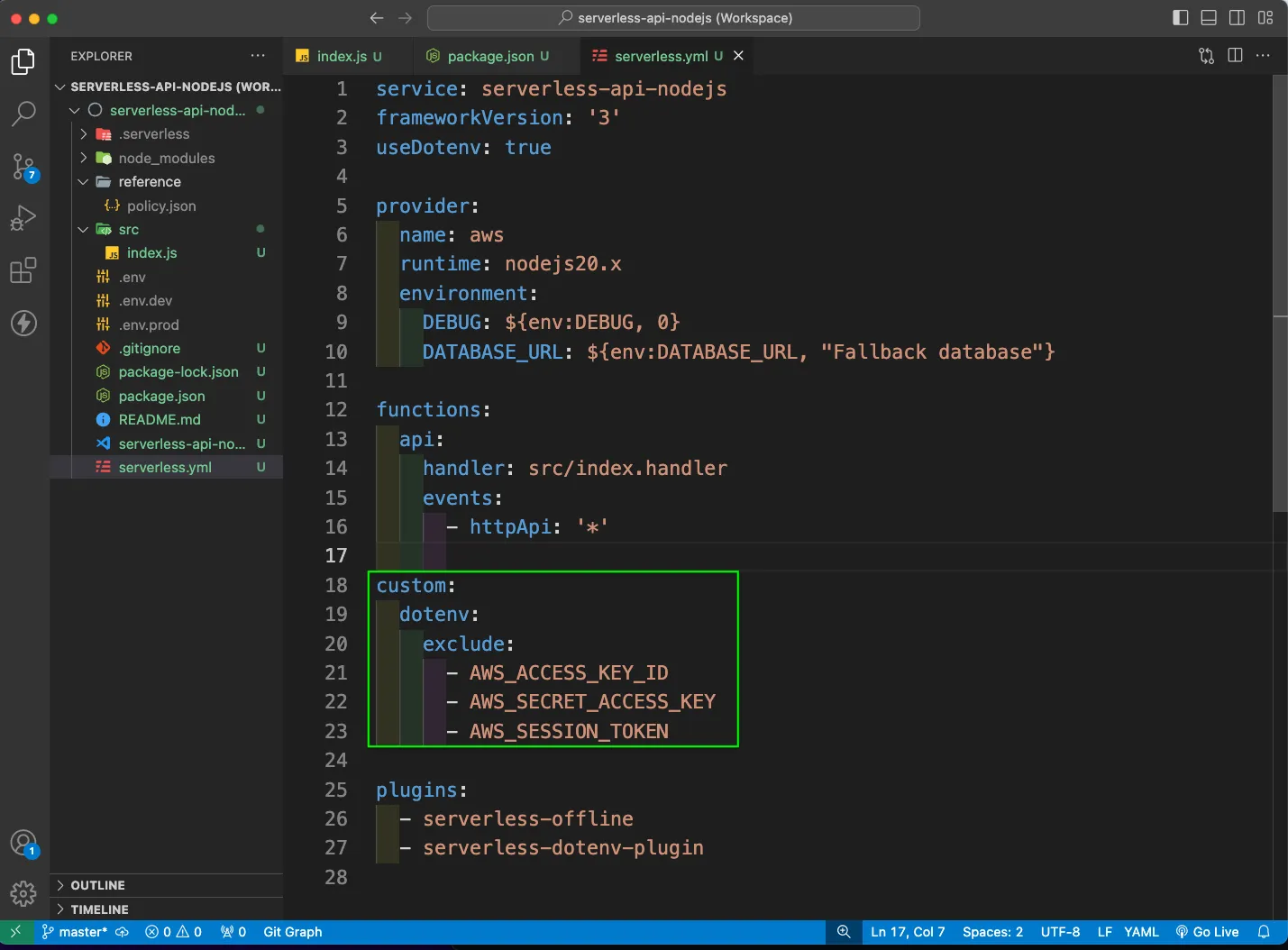This screenshot has width=1288, height=950.
Task: Split the editor to the right
Action: (1236, 56)
